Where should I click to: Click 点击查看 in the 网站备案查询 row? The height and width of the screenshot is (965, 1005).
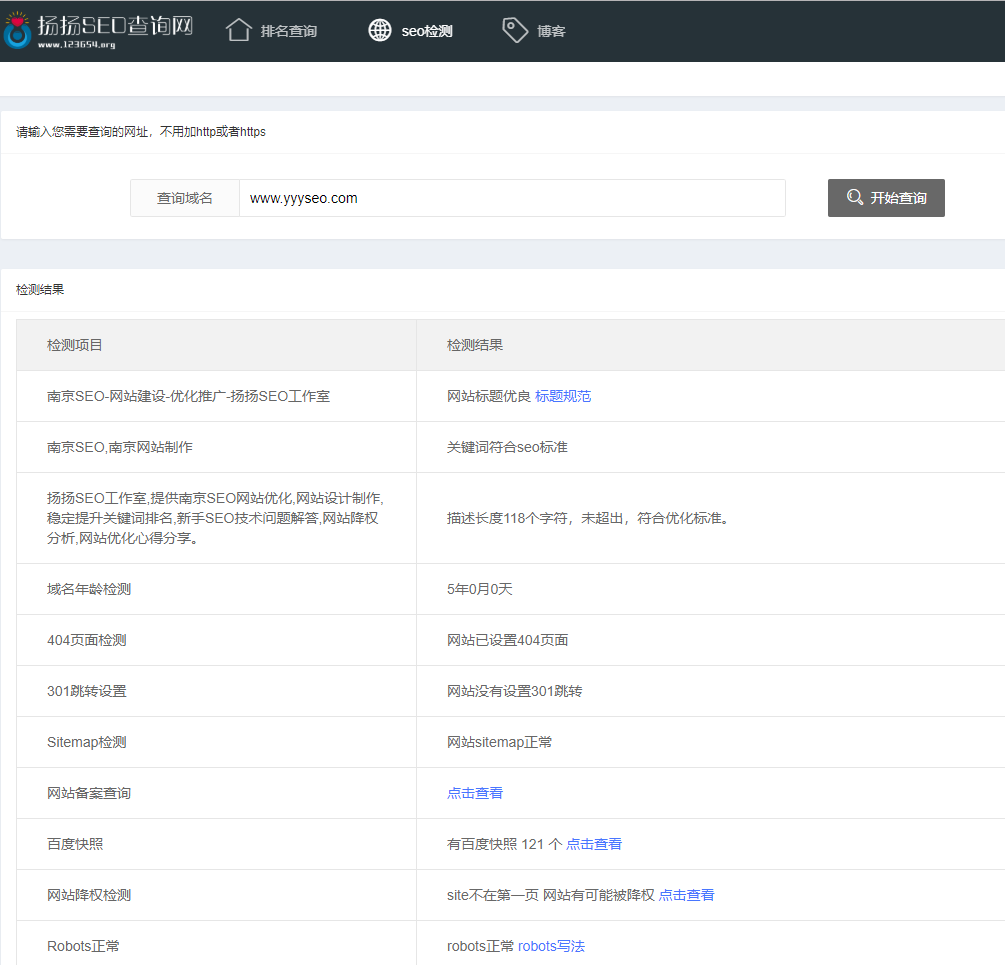[x=475, y=792]
